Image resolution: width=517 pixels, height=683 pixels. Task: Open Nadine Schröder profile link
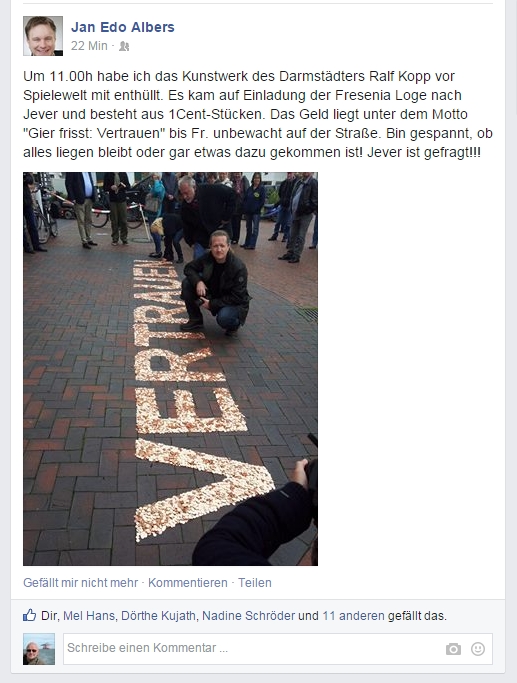[249, 616]
